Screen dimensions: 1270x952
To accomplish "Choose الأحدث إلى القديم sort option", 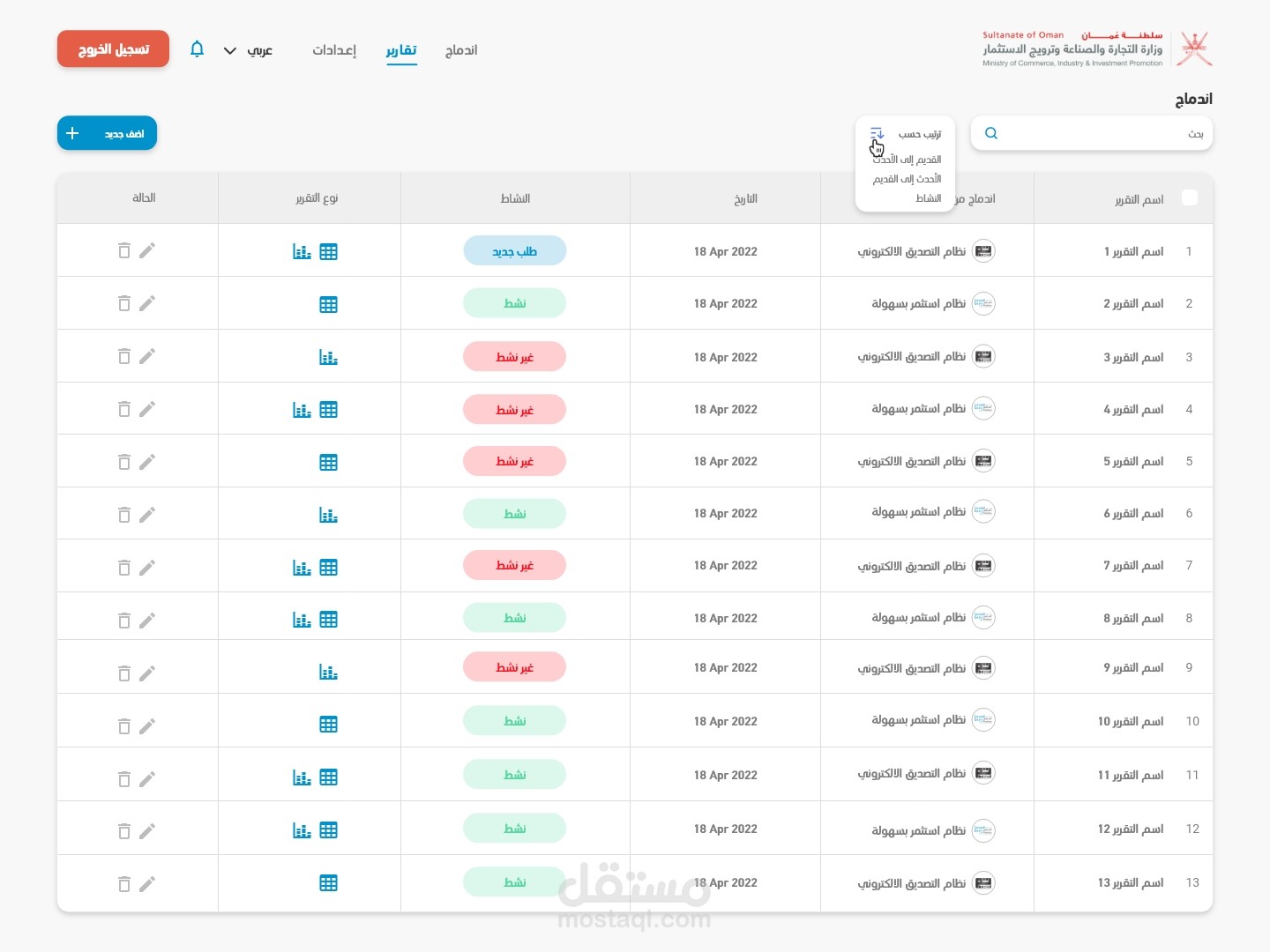I will click(908, 179).
